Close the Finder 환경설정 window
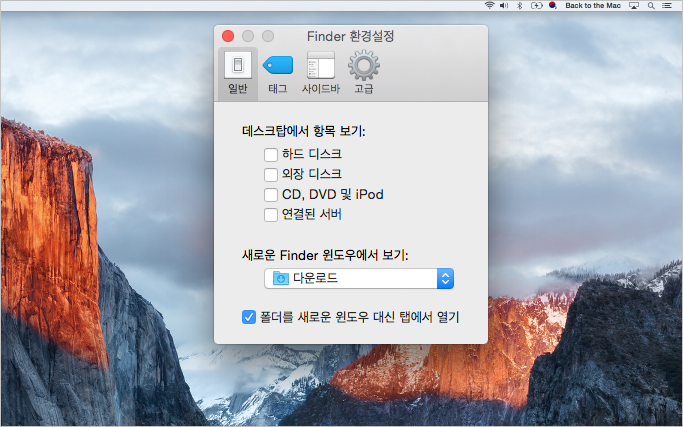This screenshot has height=427, width=683. [228, 36]
